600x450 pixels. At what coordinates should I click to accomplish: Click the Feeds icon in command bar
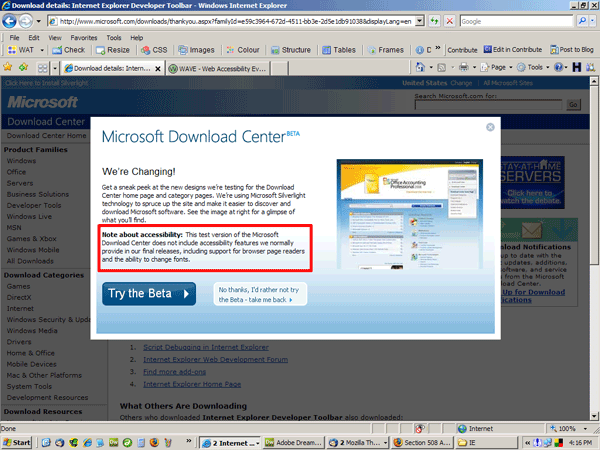(x=442, y=68)
